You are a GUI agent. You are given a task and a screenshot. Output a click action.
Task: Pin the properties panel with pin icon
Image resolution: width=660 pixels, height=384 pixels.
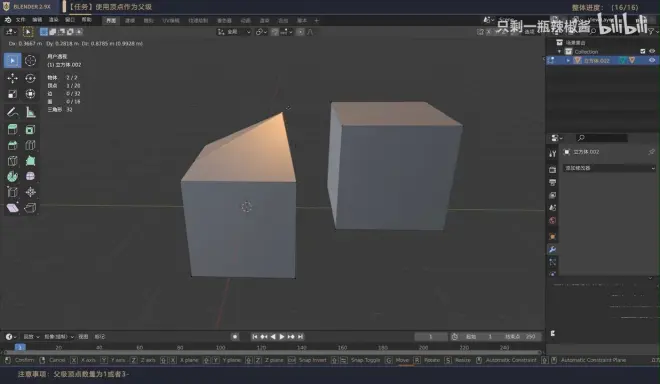coord(652,152)
